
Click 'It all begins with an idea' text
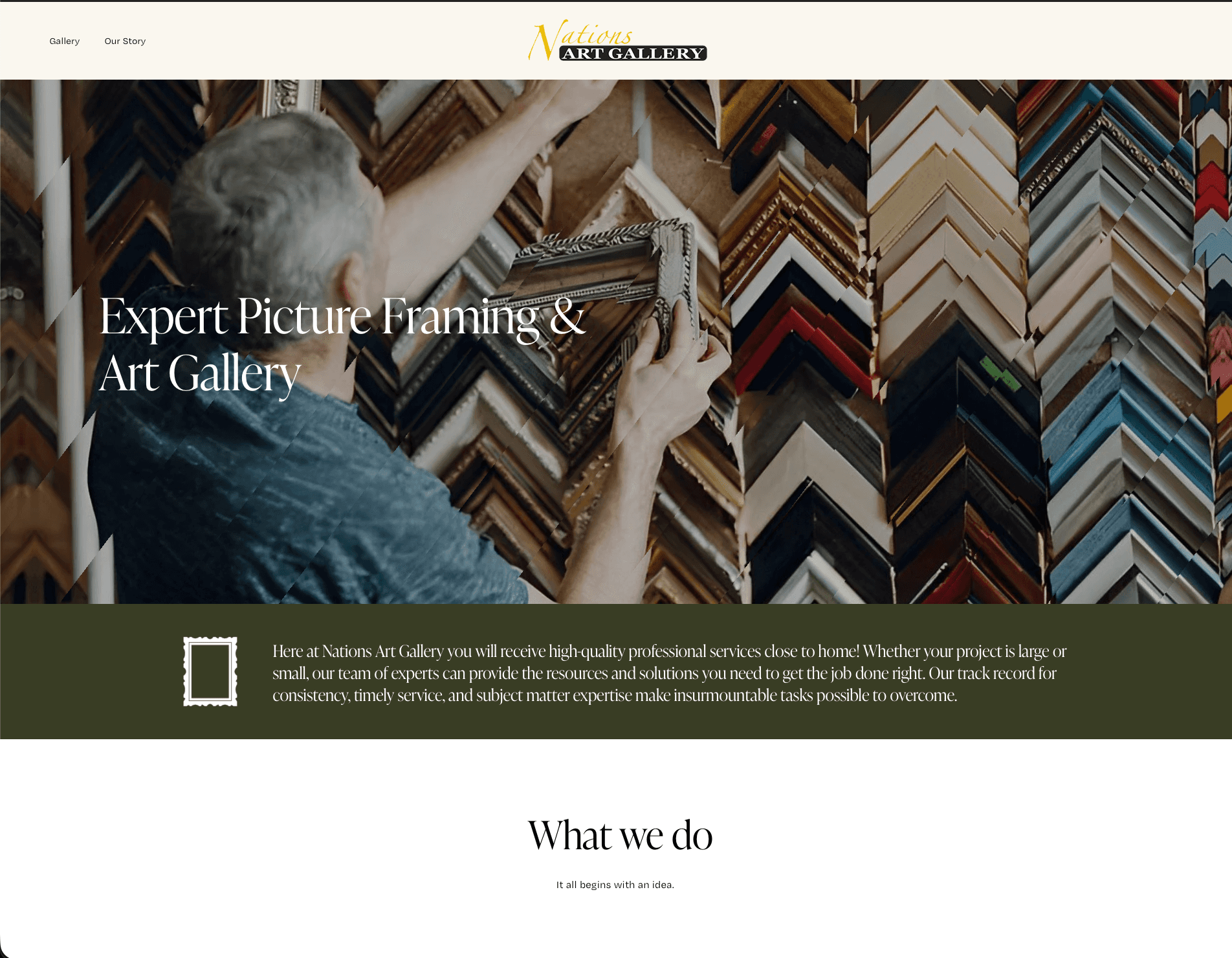[x=615, y=885]
